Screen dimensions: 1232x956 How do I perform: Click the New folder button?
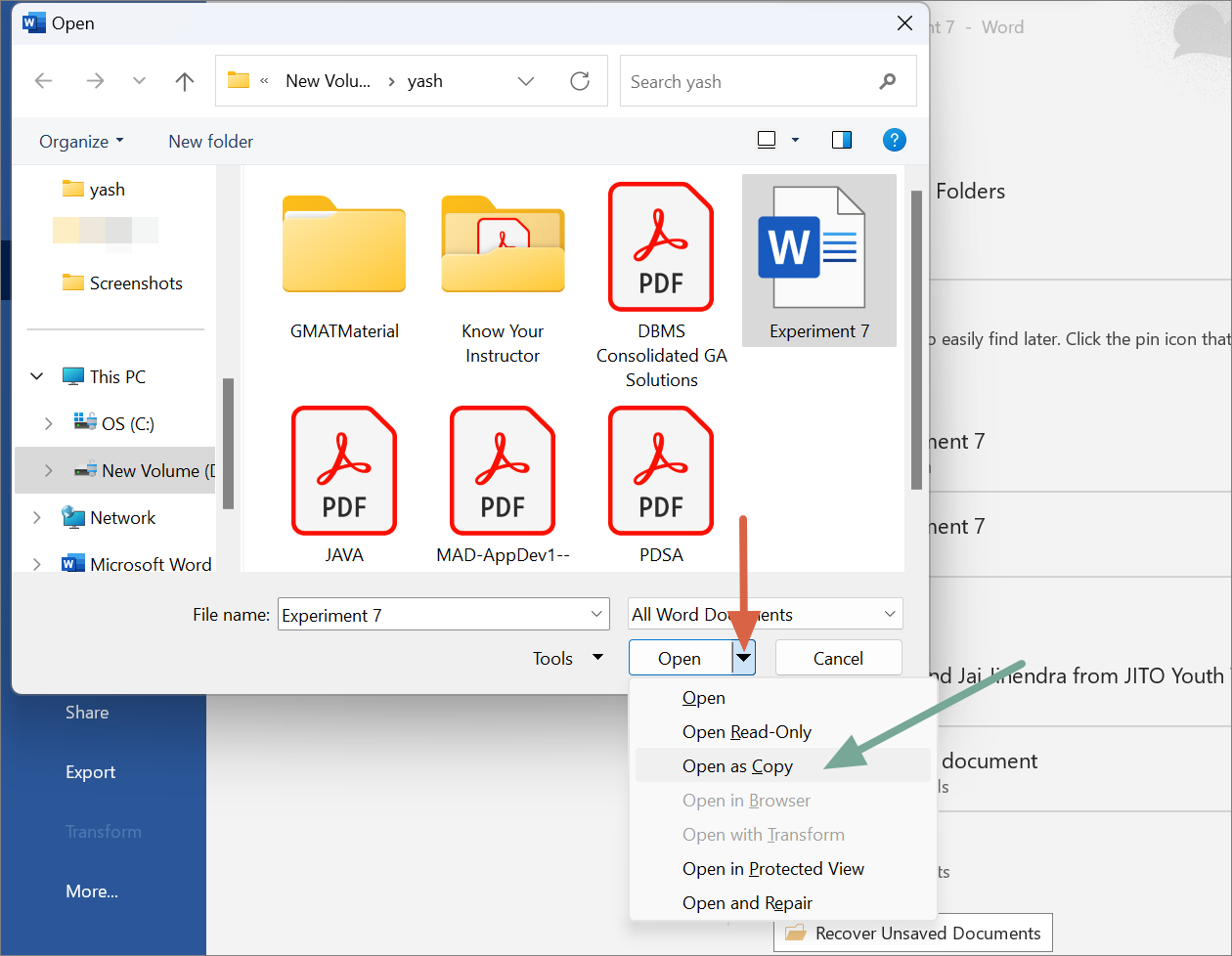pyautogui.click(x=210, y=142)
